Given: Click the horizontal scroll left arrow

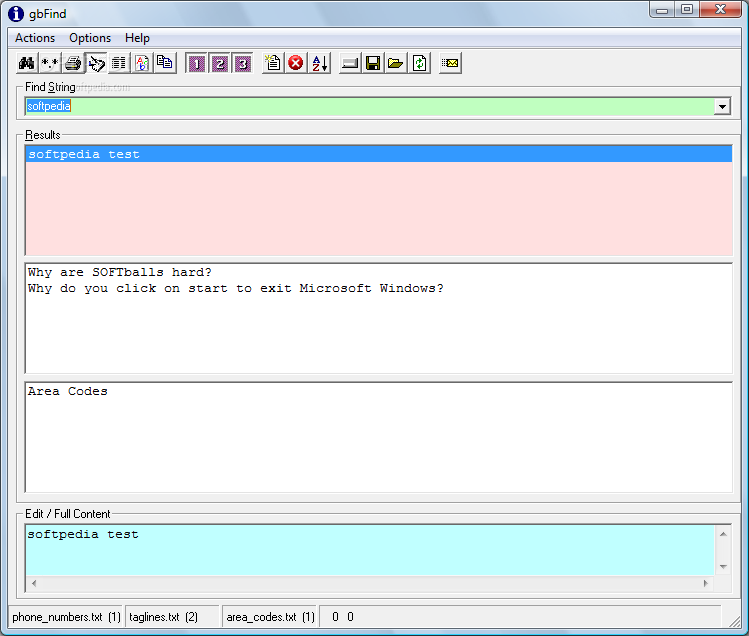Looking at the screenshot, I should pos(34,583).
